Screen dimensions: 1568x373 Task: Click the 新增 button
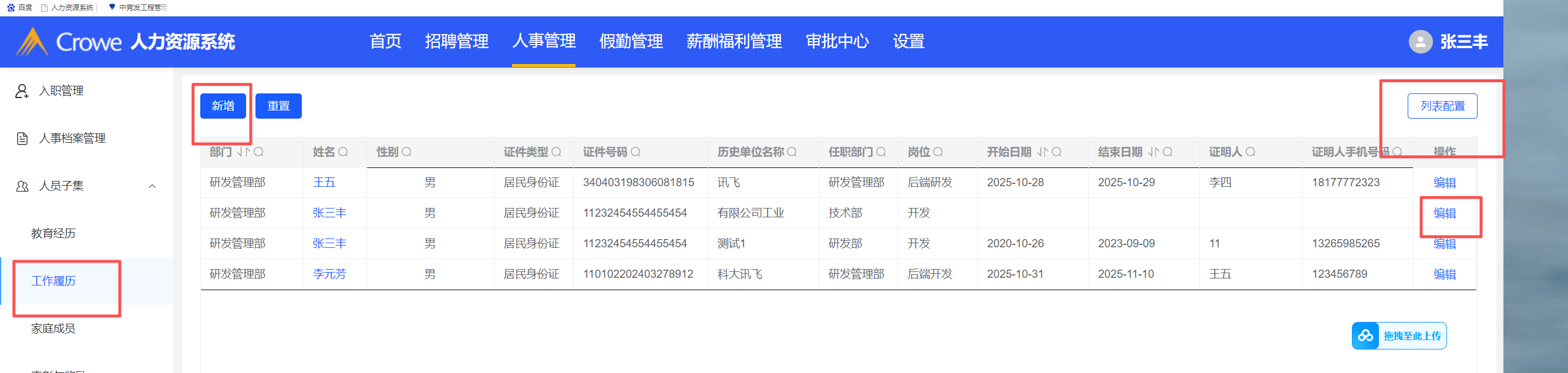click(223, 106)
